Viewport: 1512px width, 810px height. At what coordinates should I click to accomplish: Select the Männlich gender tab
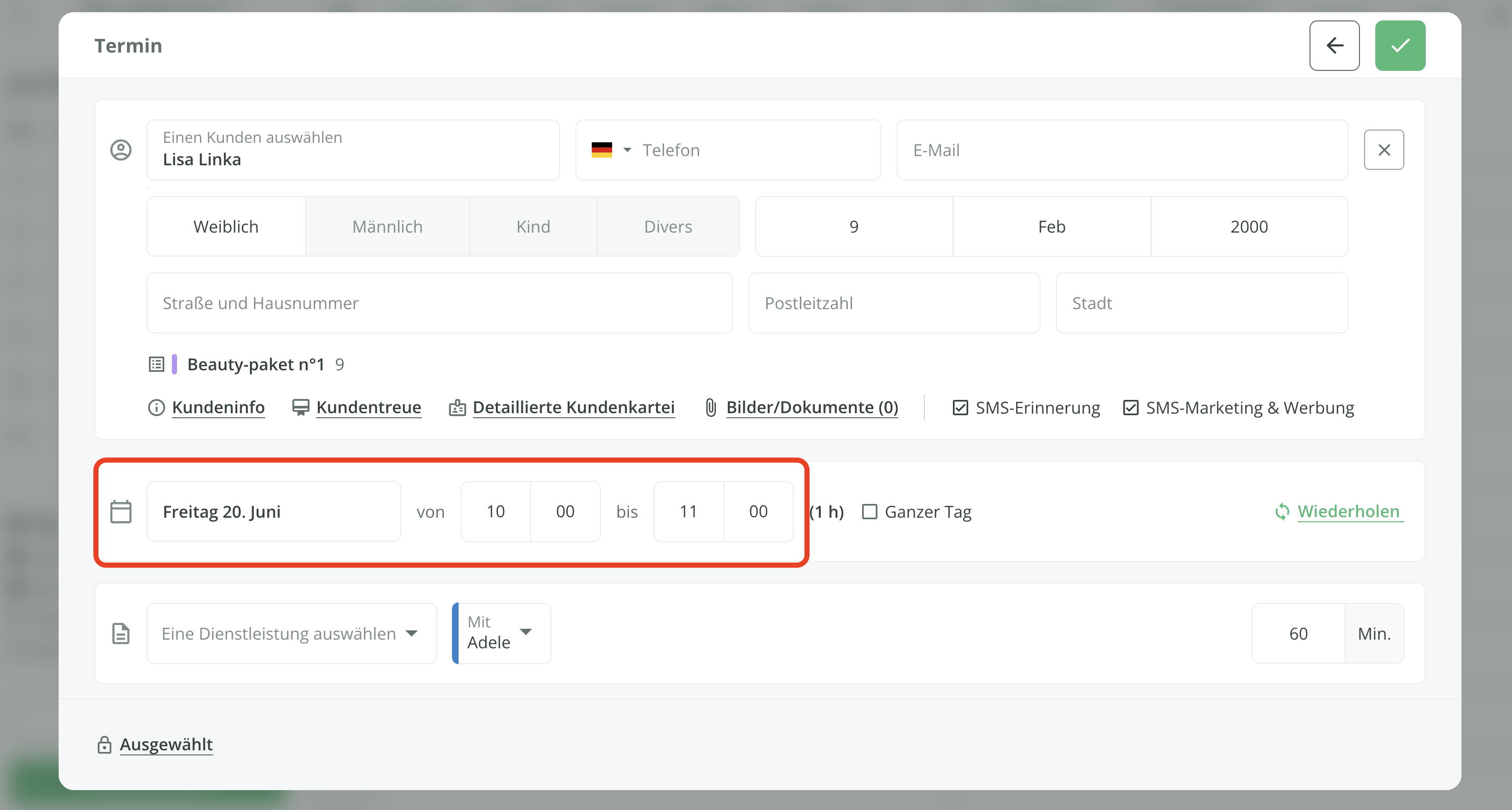(387, 226)
